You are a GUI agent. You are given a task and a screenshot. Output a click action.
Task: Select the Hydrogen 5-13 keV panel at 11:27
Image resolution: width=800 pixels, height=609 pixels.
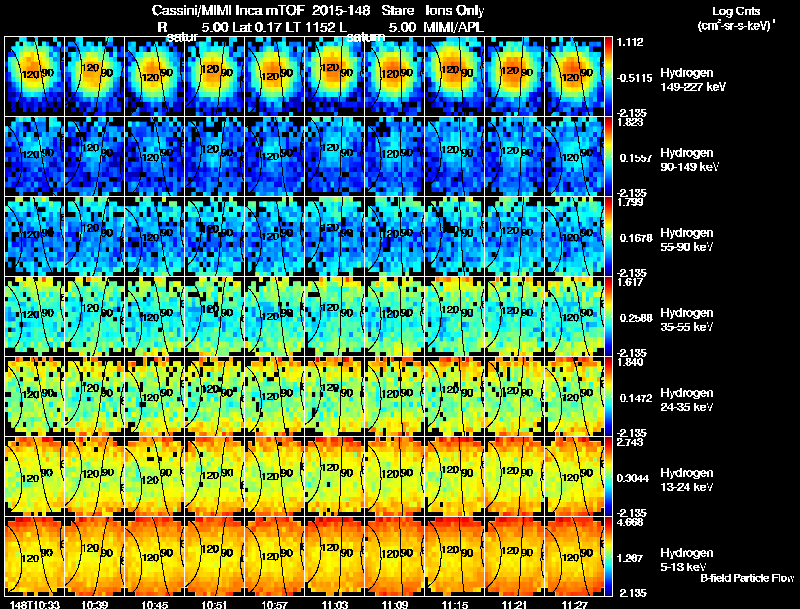tap(574, 556)
